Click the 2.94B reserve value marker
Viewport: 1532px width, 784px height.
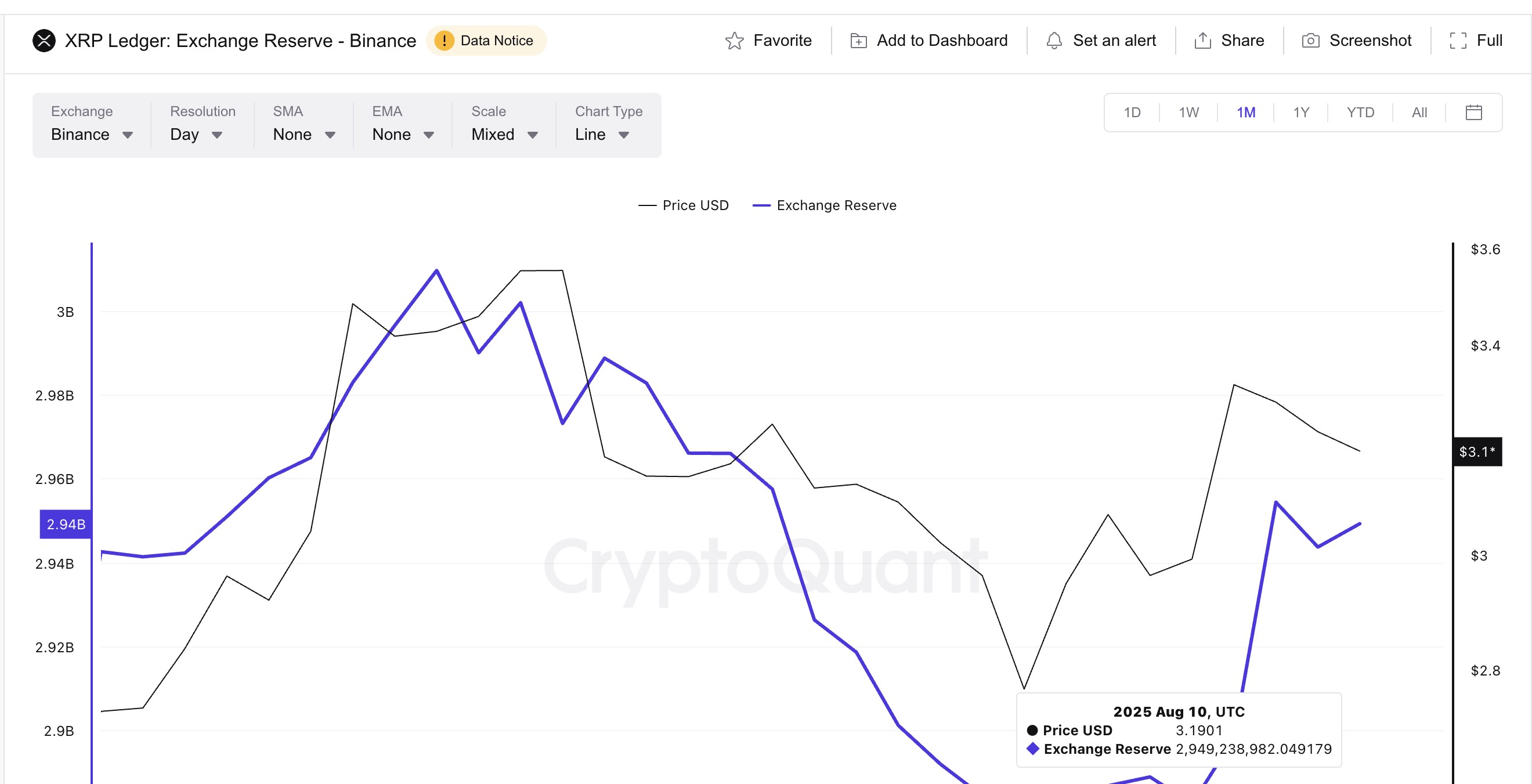point(66,524)
